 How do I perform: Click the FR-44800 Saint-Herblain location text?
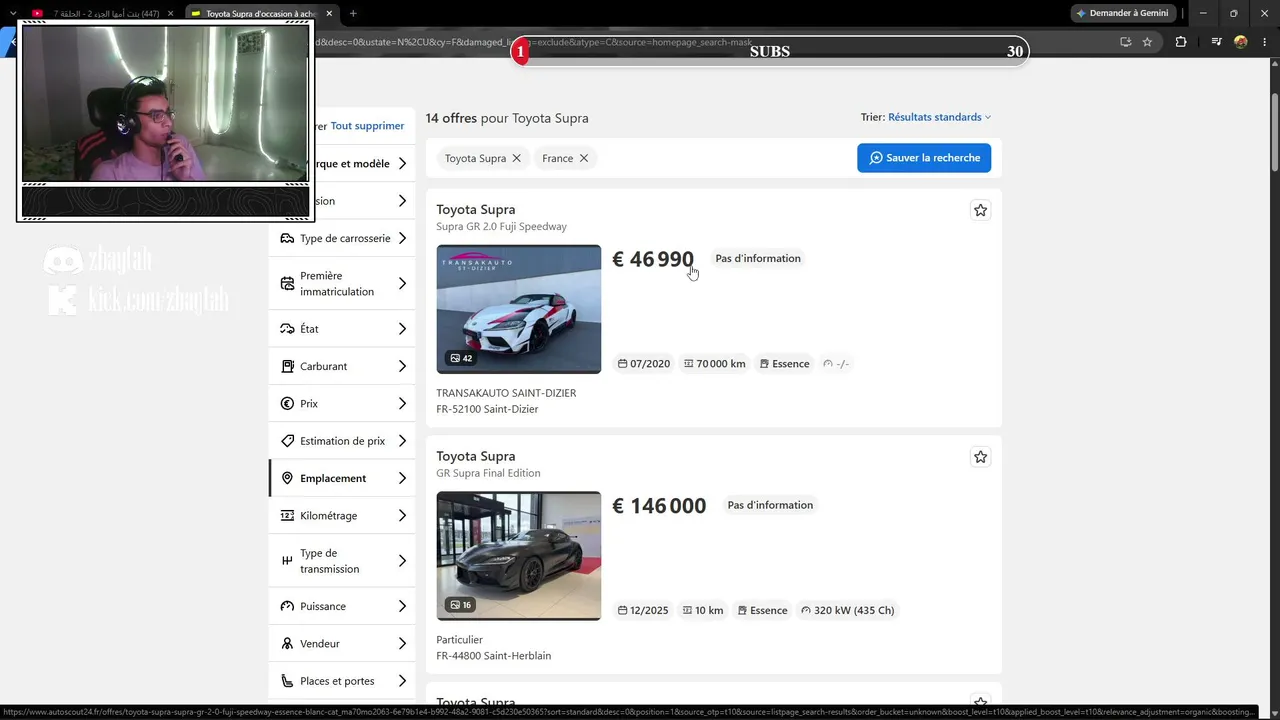point(494,656)
